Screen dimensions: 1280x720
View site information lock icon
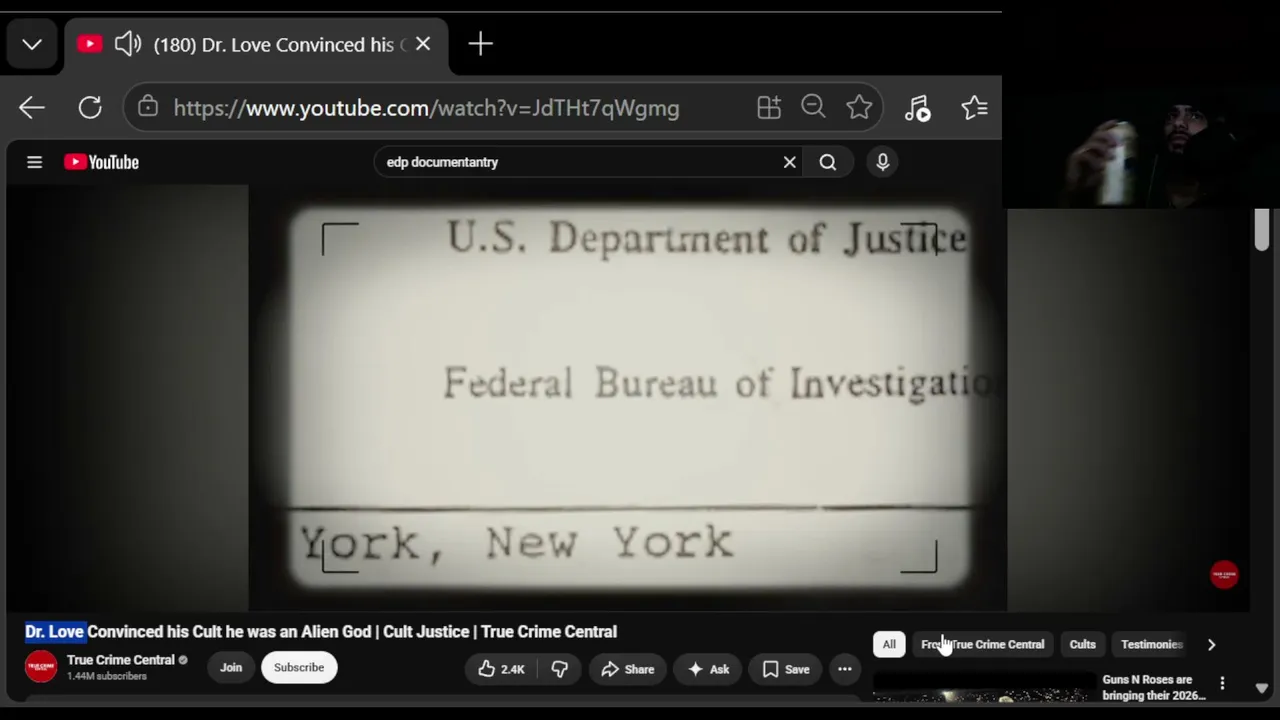coord(148,107)
